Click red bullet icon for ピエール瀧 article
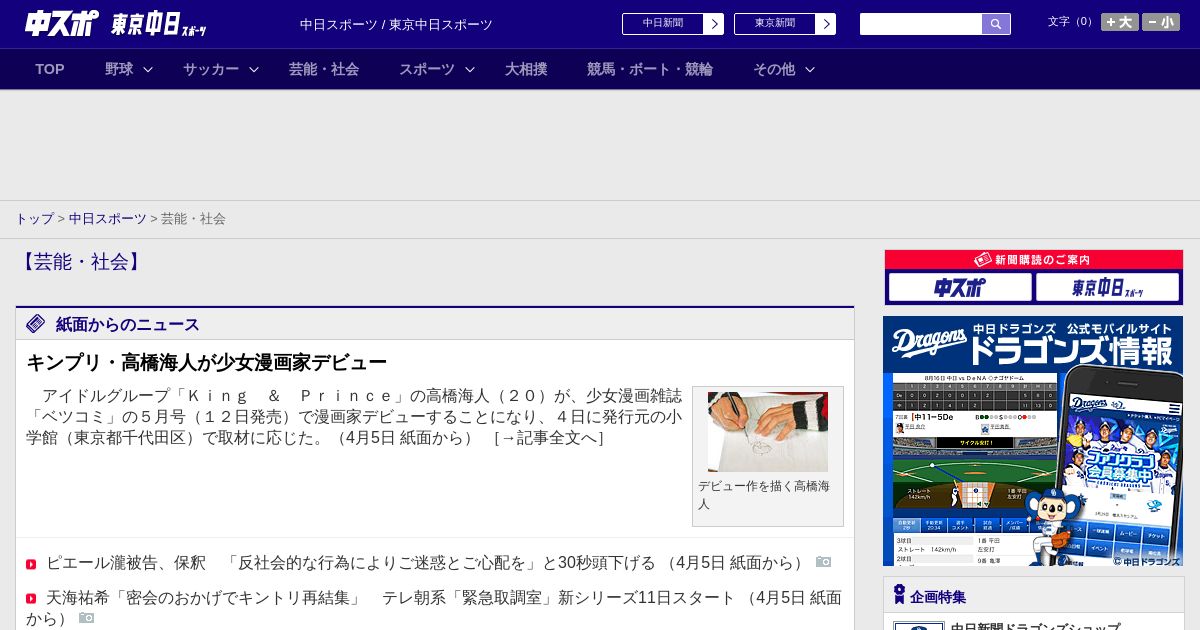 point(32,565)
